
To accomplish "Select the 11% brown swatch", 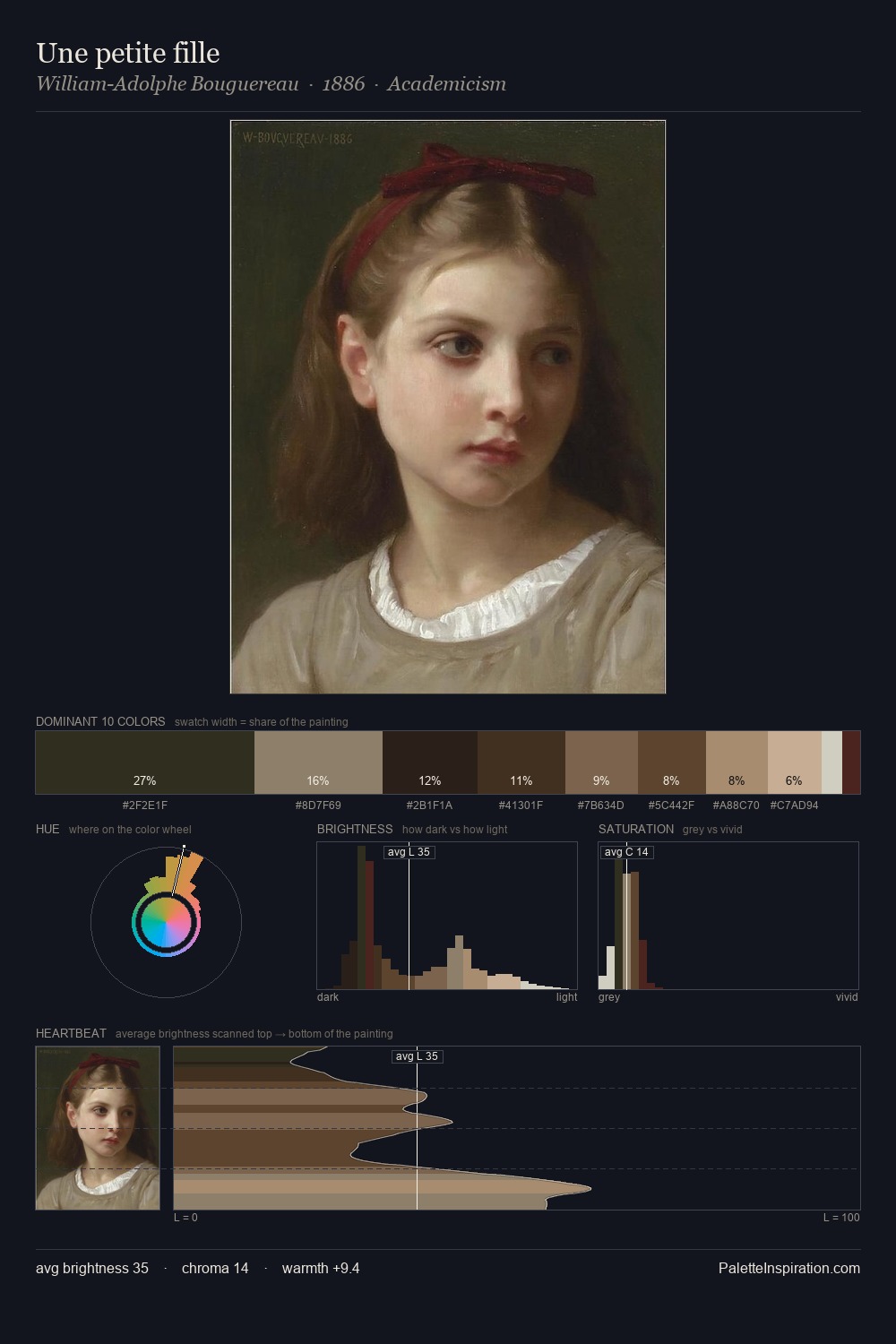I will [521, 762].
